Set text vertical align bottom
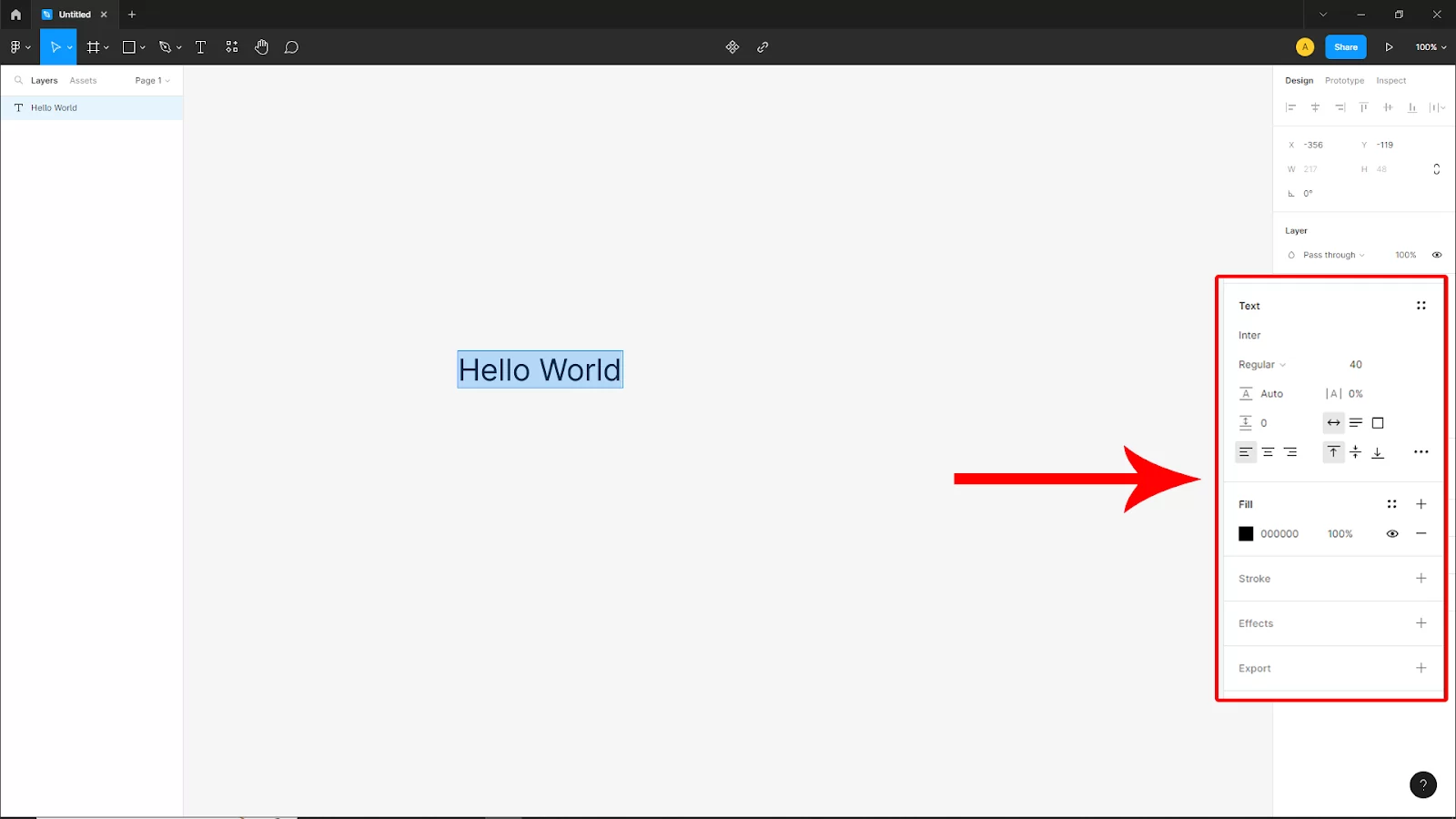 (1378, 452)
